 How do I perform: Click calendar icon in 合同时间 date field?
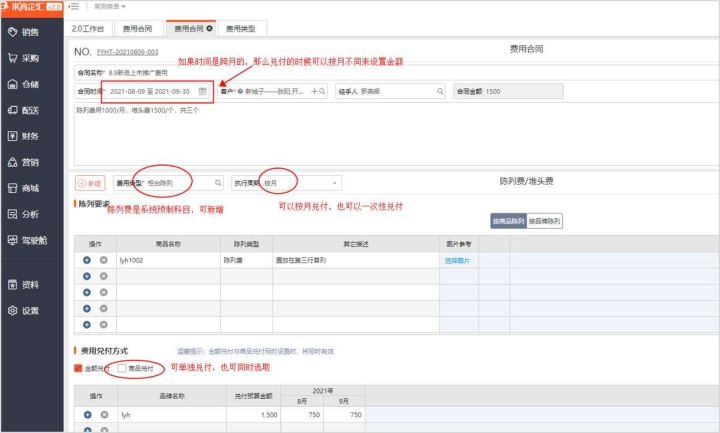[x=203, y=91]
